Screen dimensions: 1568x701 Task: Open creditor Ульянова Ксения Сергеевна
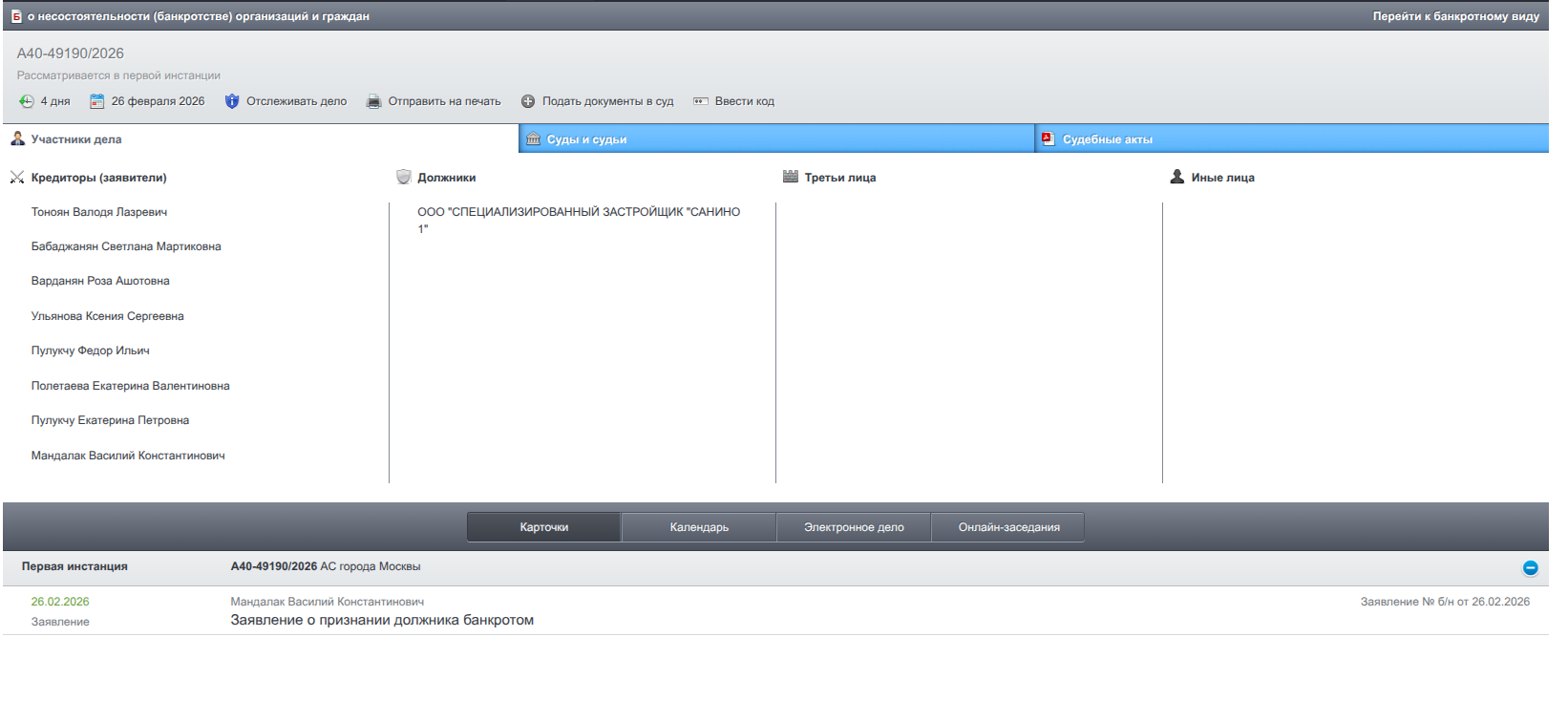(x=107, y=316)
